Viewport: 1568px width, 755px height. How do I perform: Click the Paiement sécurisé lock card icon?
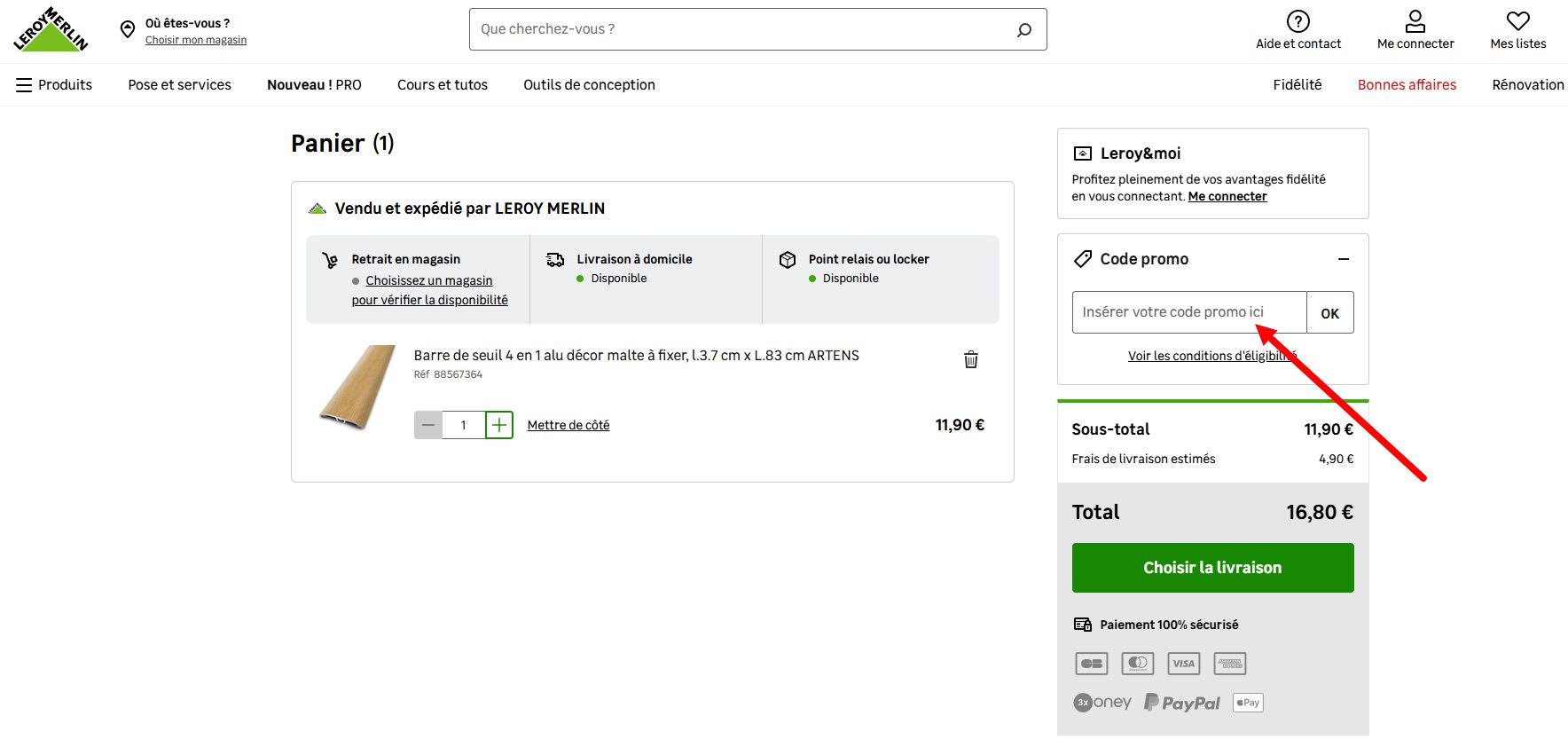coord(1083,625)
